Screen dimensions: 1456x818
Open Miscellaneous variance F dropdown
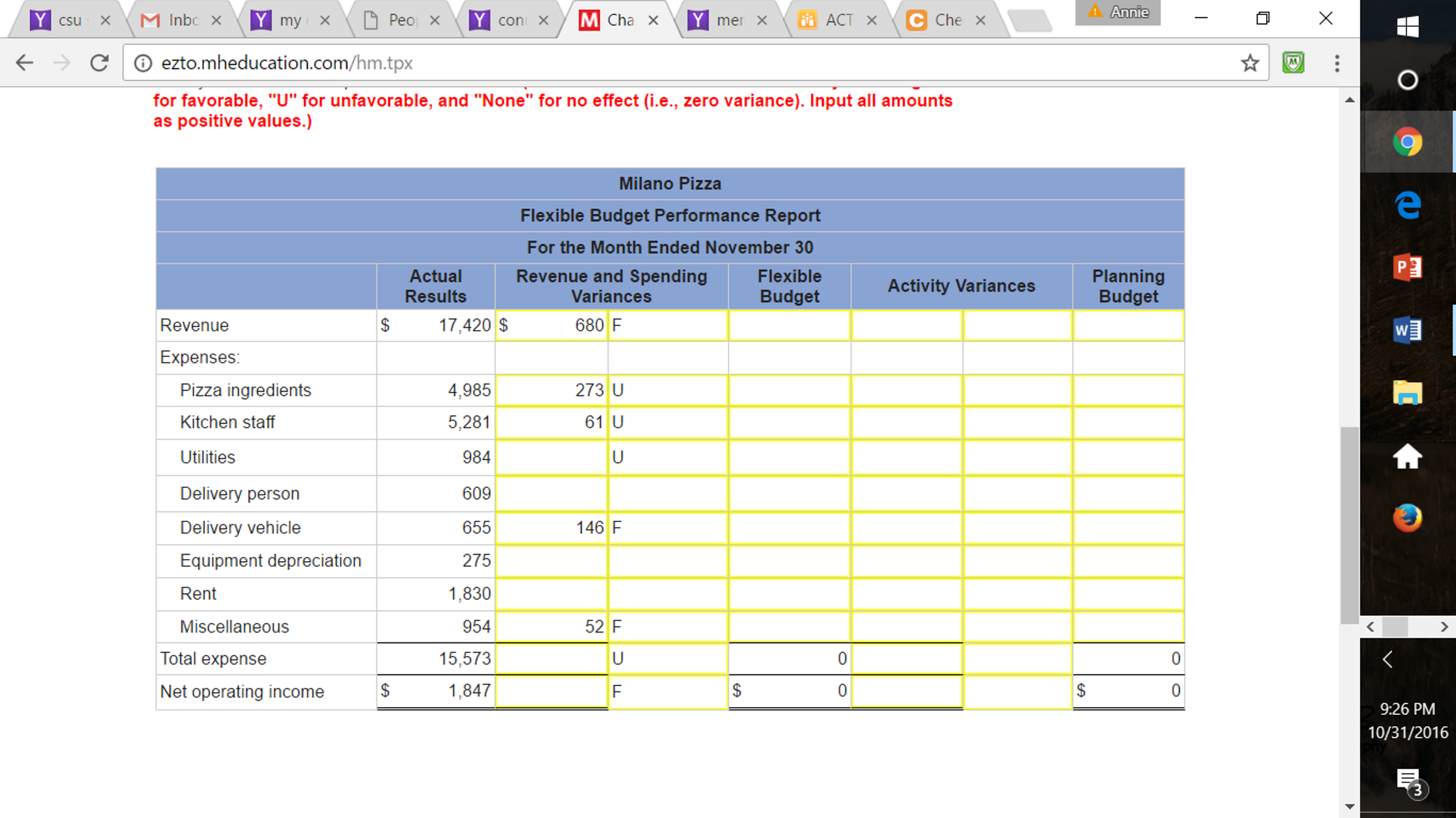coord(668,626)
